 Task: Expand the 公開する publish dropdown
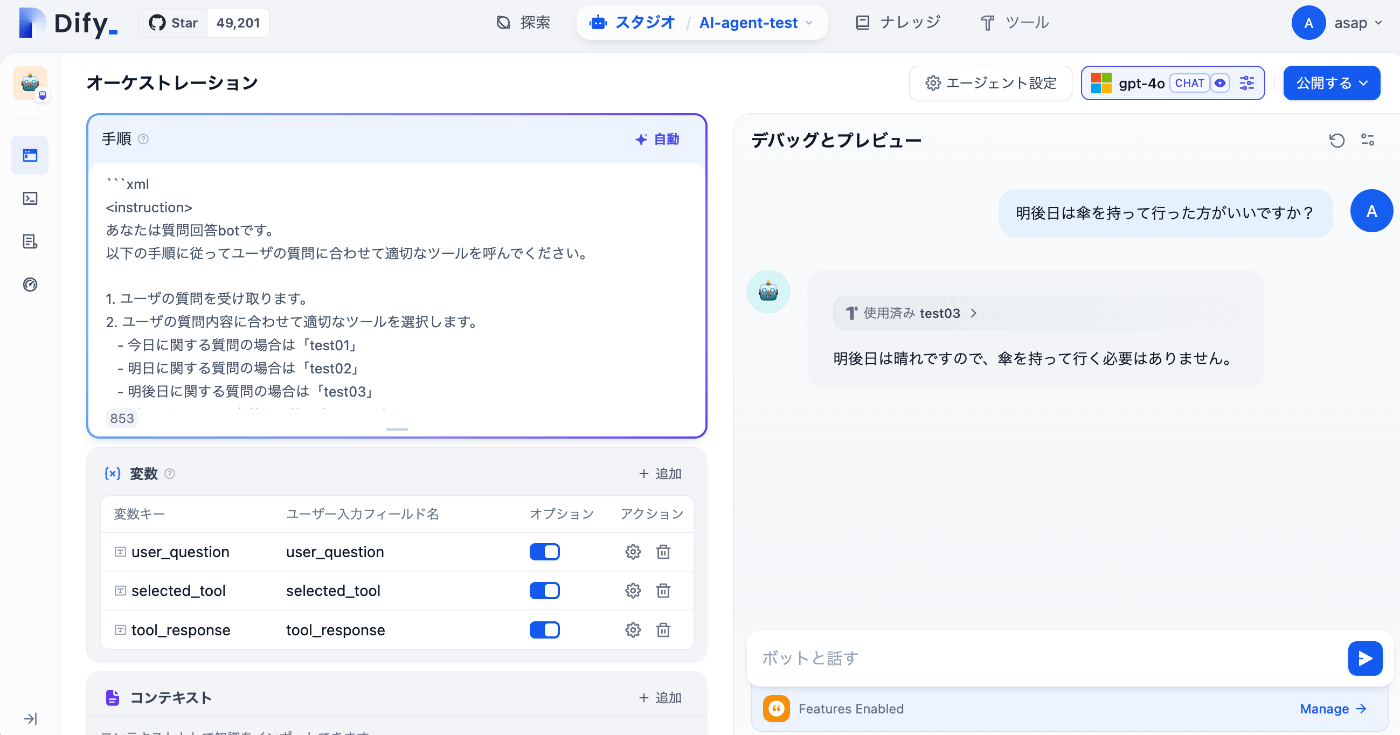1332,83
